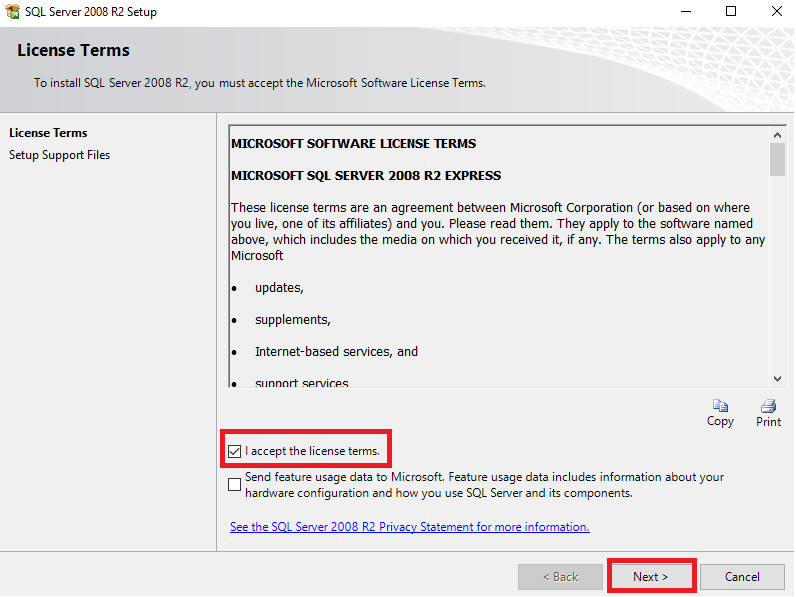This screenshot has height=597, width=796.
Task: Click the MICROSOFT SQL SERVER 2008 R2 EXPRESS heading
Action: pyautogui.click(x=366, y=176)
